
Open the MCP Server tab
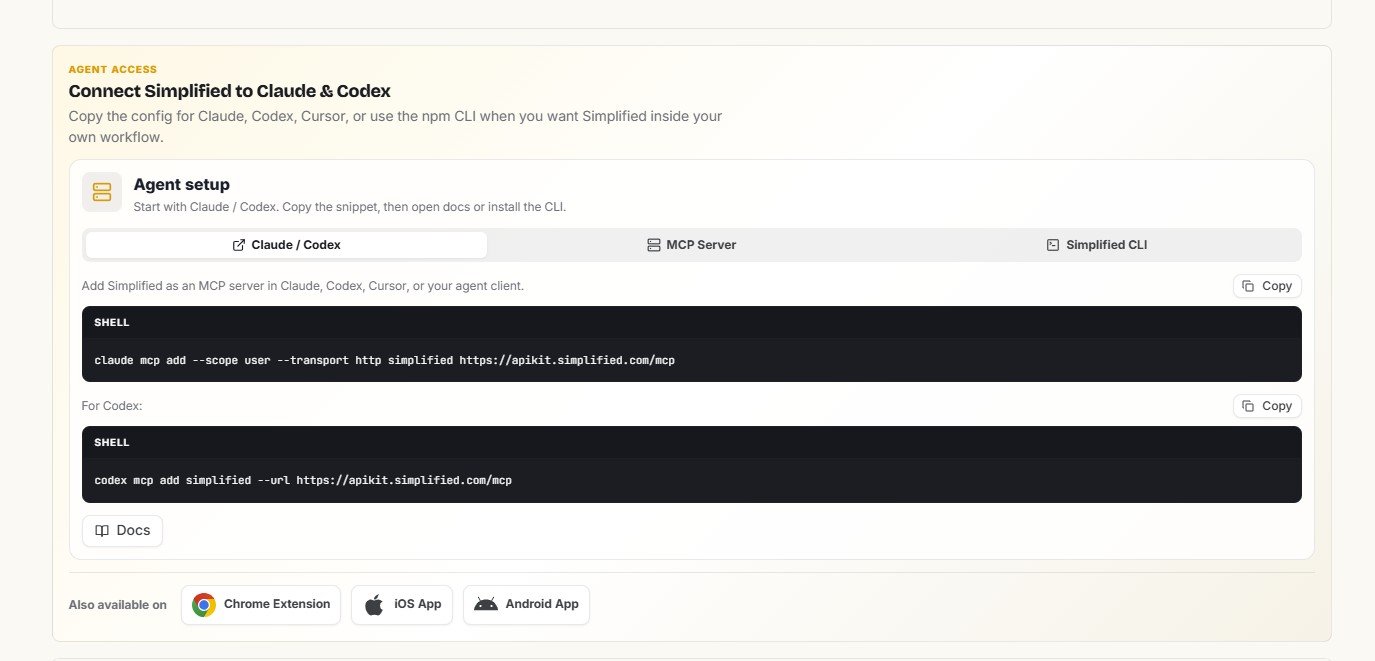pyautogui.click(x=692, y=245)
